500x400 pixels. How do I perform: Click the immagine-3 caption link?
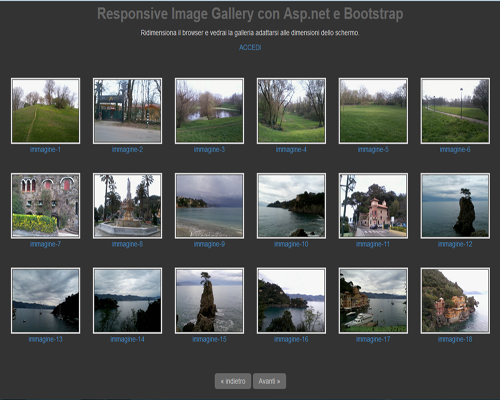[209, 150]
